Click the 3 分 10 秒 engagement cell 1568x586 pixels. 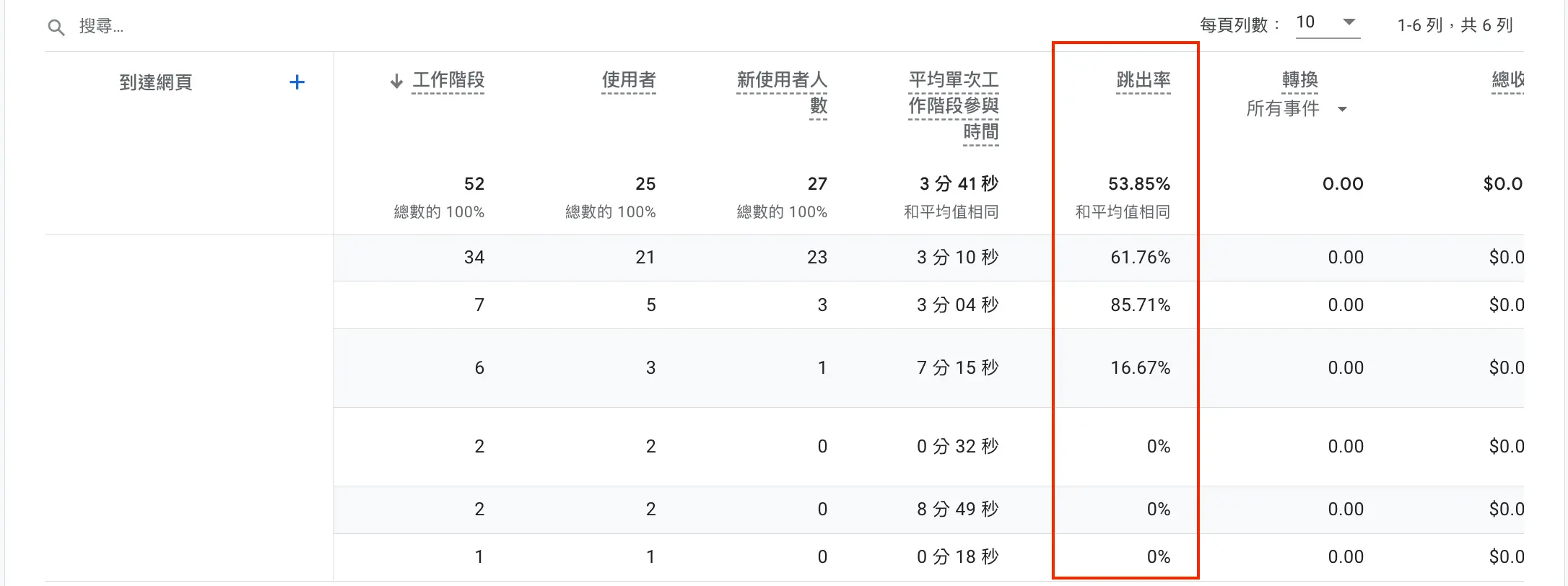click(x=958, y=258)
